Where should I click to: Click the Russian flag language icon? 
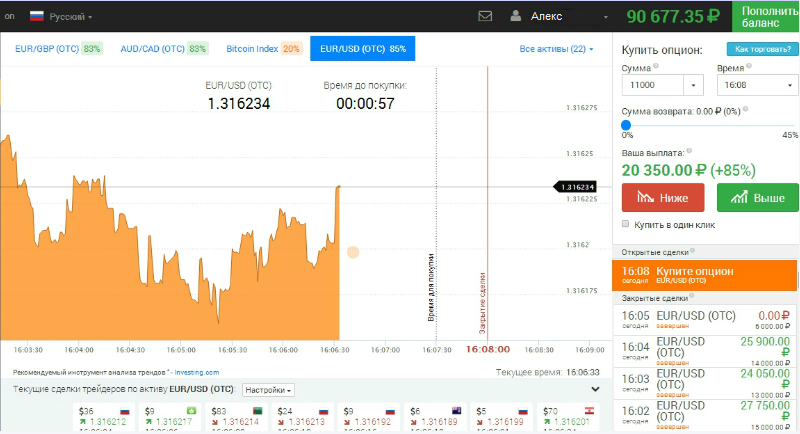tap(36, 17)
